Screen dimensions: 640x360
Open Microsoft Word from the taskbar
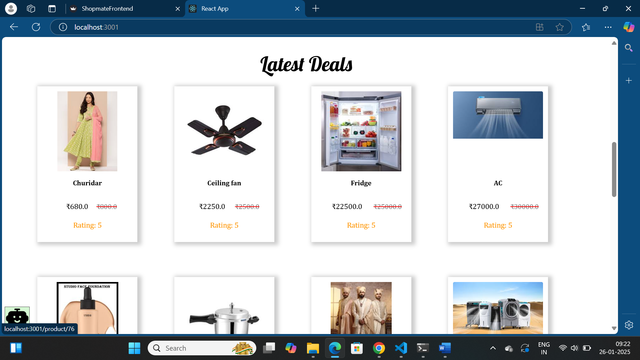point(445,348)
